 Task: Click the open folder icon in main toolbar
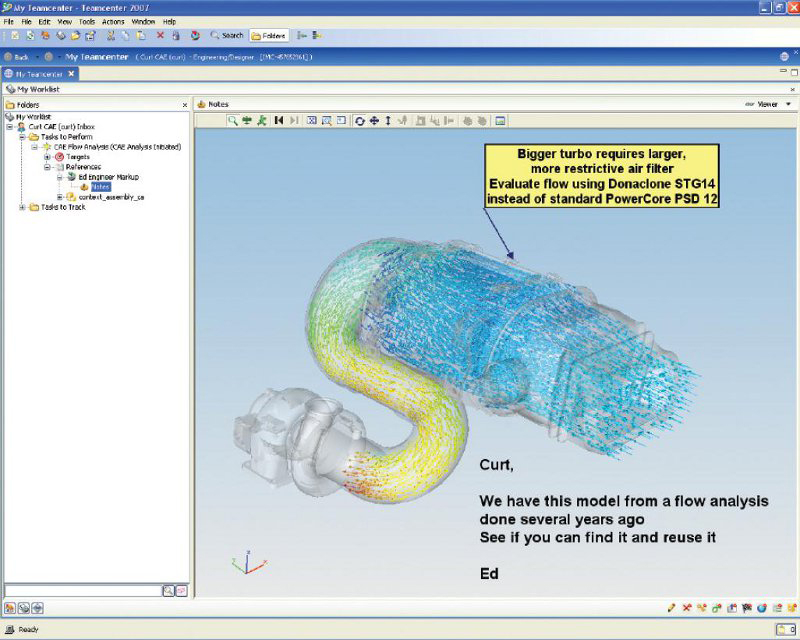pos(76,35)
